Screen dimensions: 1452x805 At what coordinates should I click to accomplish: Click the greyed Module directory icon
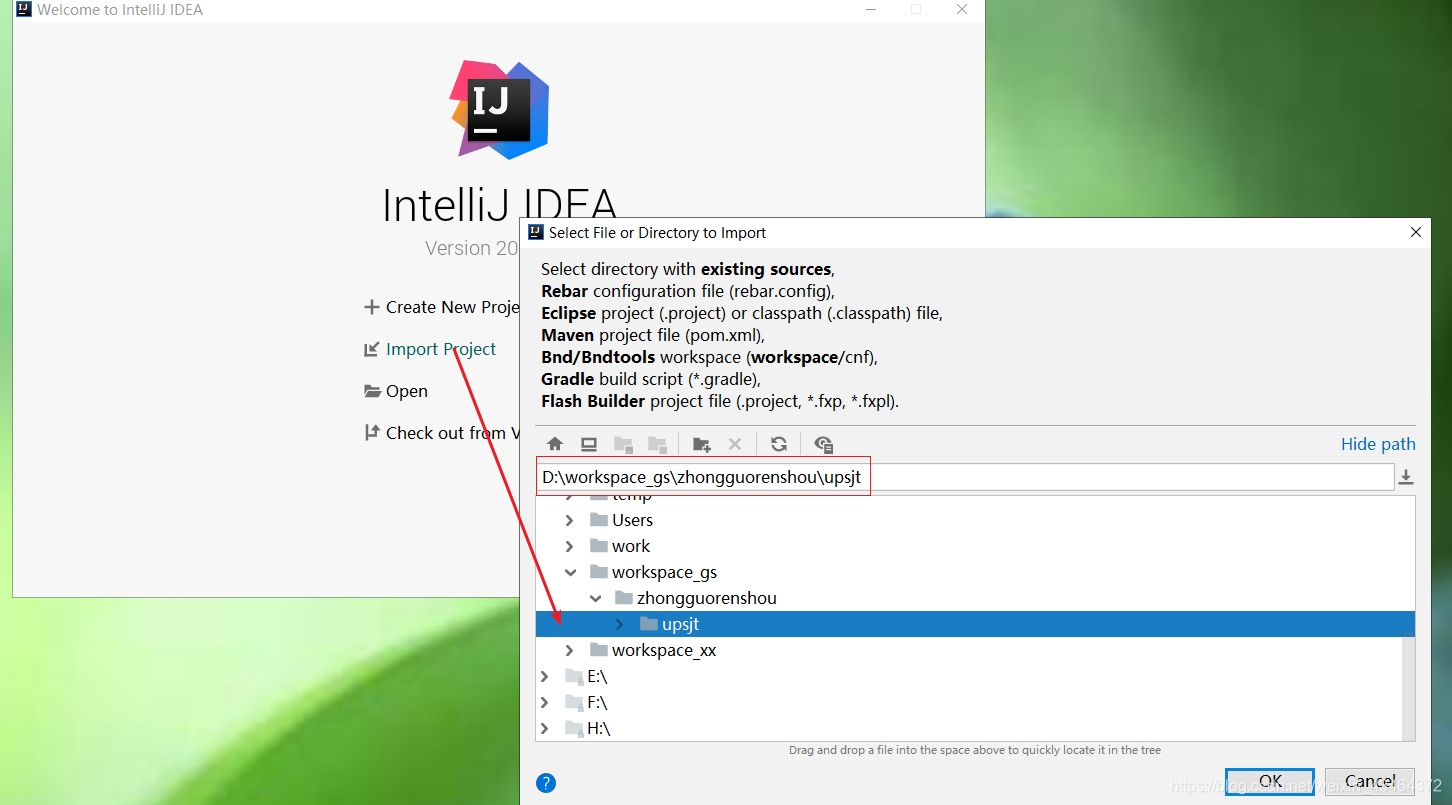point(657,444)
